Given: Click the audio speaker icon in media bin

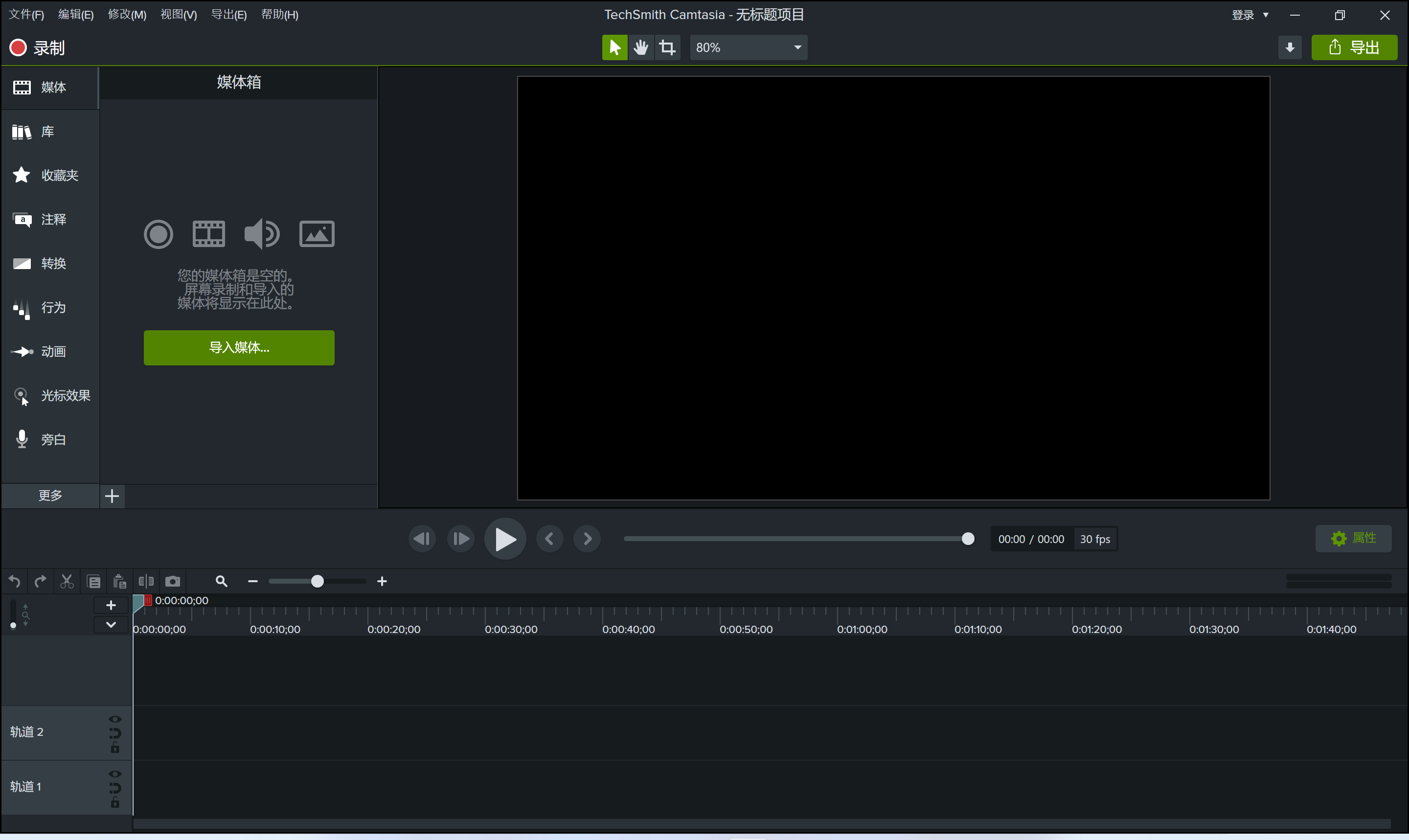Looking at the screenshot, I should [261, 234].
